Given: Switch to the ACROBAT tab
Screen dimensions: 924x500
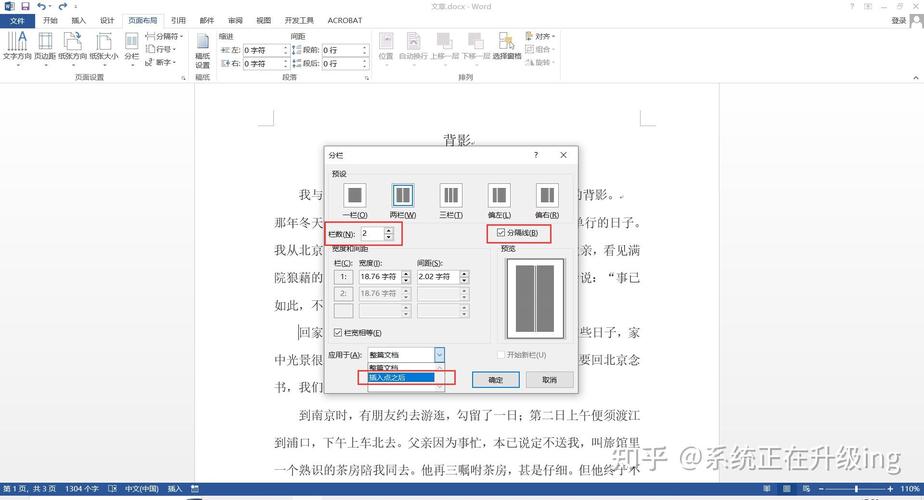Looking at the screenshot, I should (x=345, y=21).
